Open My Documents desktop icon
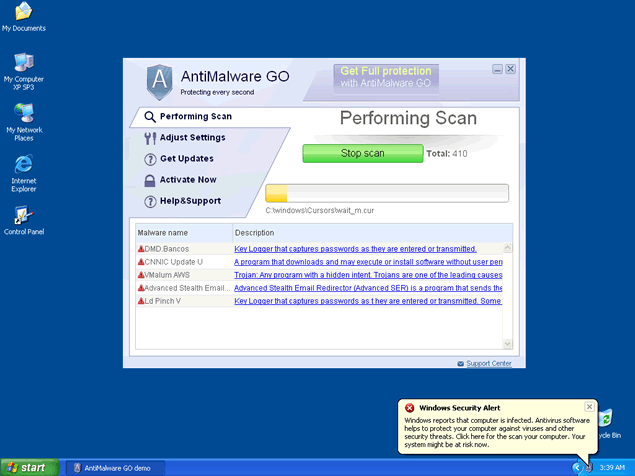The image size is (635, 476). 23,14
